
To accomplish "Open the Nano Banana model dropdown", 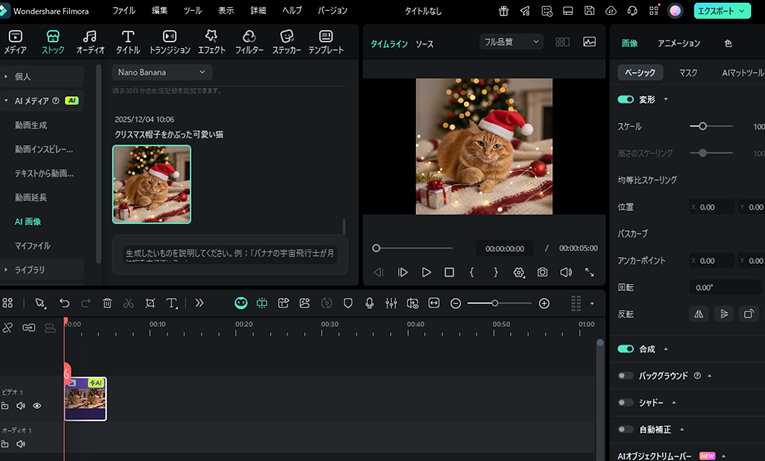I will click(162, 72).
